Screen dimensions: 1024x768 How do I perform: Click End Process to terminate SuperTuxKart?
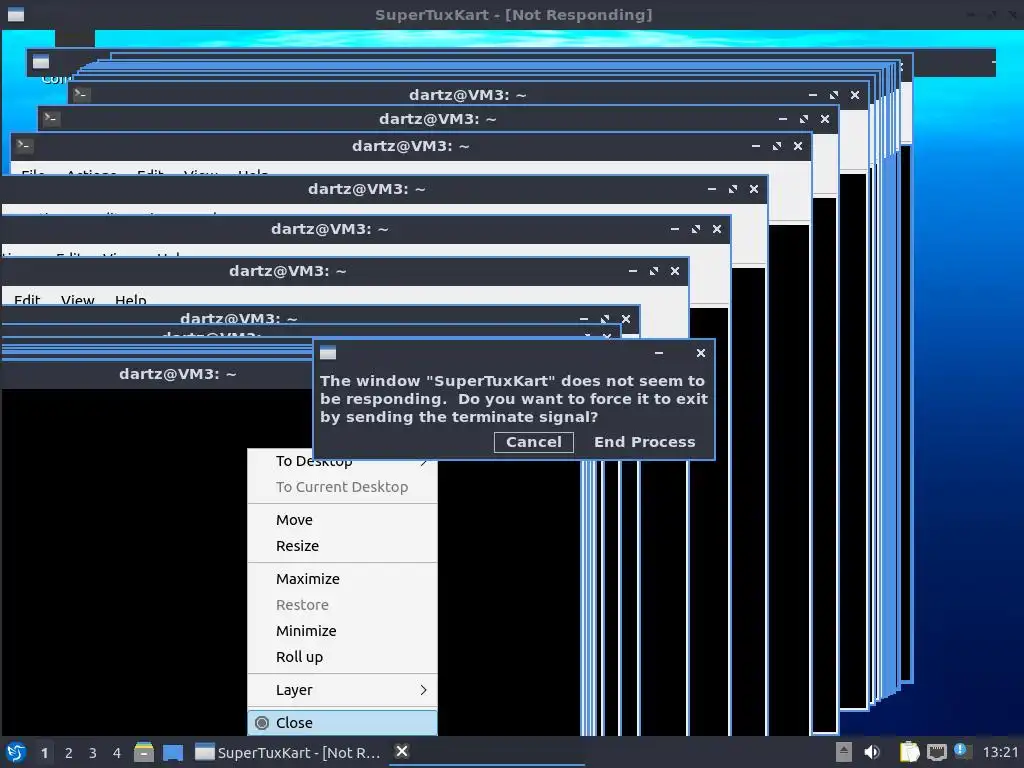pos(645,442)
